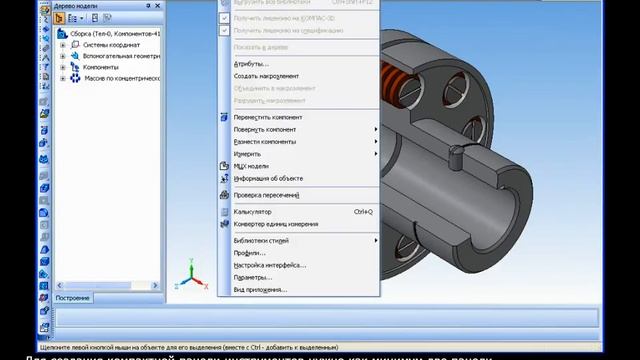Screen dimensions: 640x360
Task: Click the document icon in tree toolbar
Action: point(95,18)
